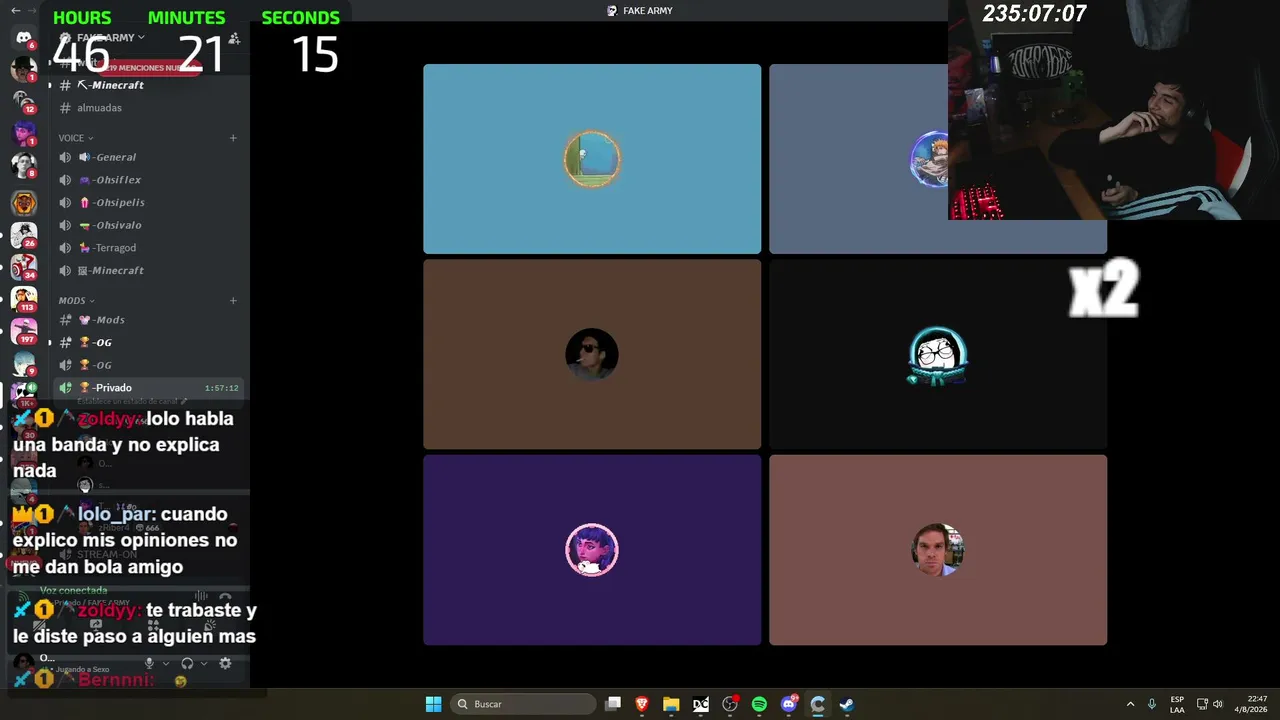Click the system tray microphone icon
The height and width of the screenshot is (720, 1280).
pos(1152,704)
